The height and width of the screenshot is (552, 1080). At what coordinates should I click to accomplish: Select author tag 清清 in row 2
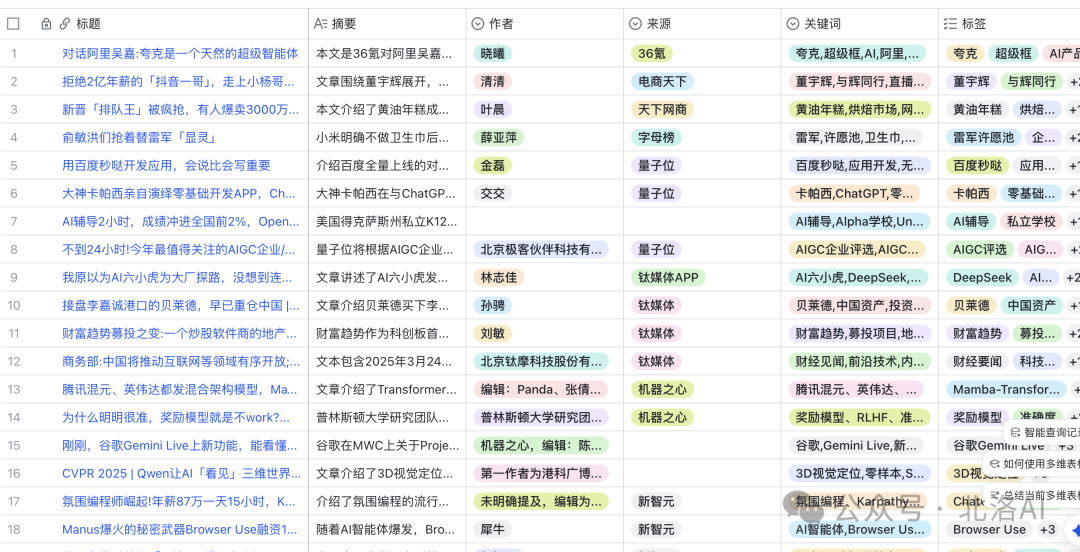[x=492, y=81]
